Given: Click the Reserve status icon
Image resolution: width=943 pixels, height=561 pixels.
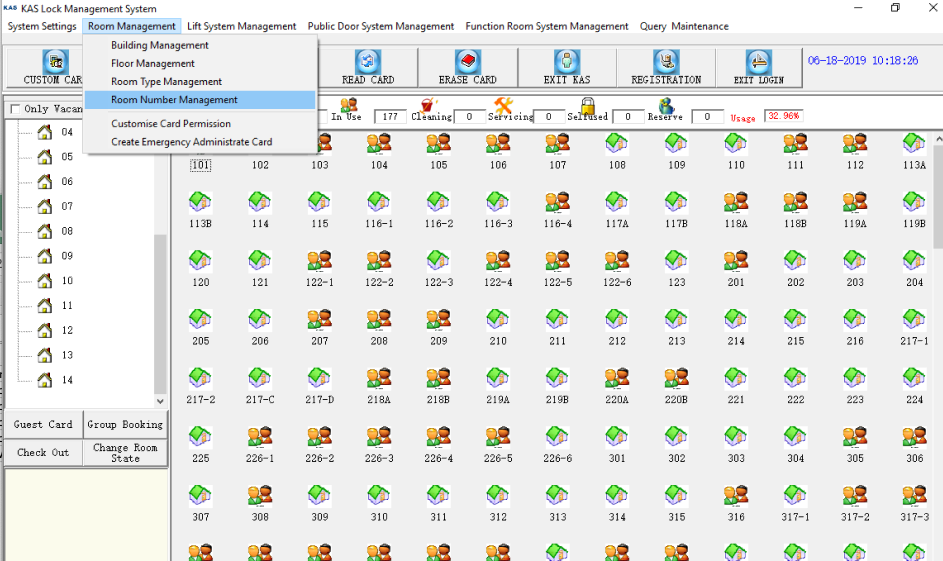Looking at the screenshot, I should (666, 106).
